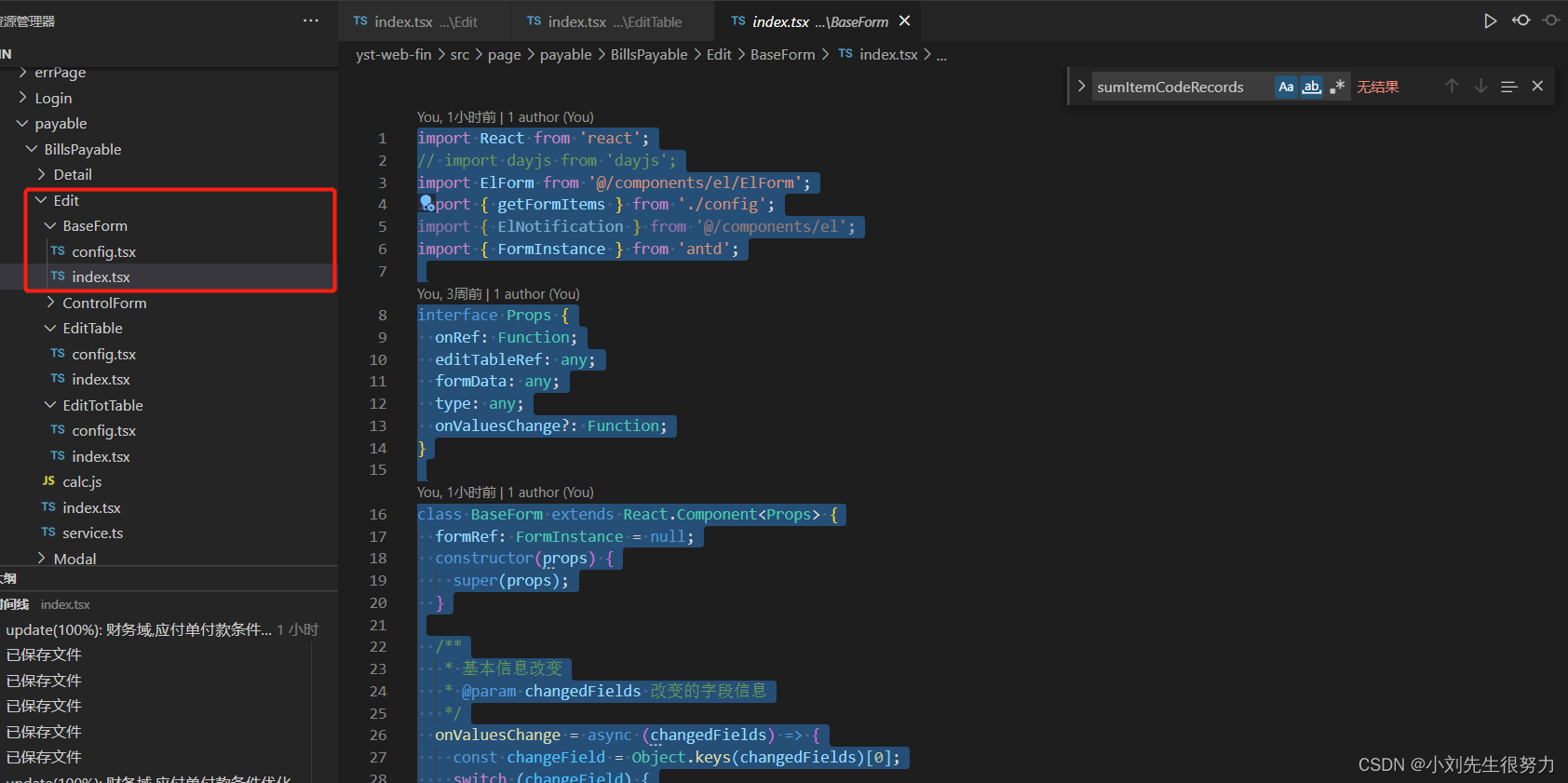Image resolution: width=1568 pixels, height=783 pixels.
Task: Click line number 16 in gutter
Action: coord(378,514)
